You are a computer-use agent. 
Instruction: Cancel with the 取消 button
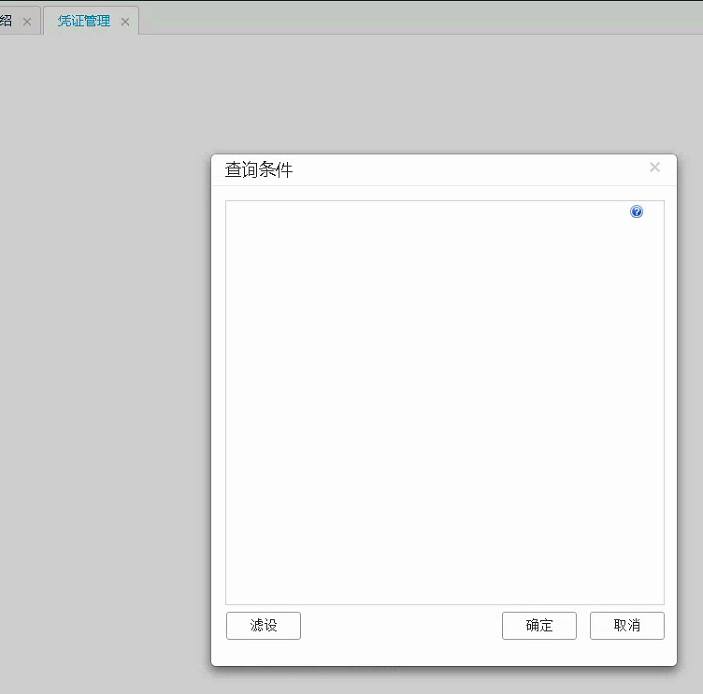click(627, 625)
